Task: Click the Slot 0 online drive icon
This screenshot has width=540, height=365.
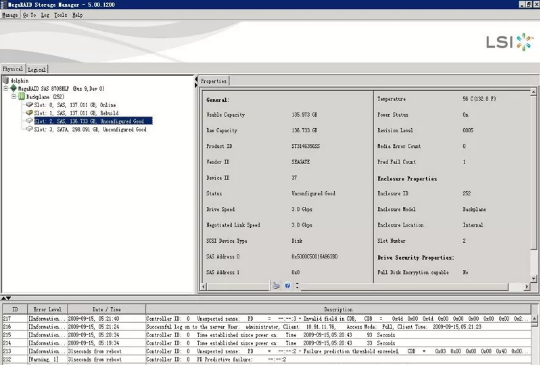Action: tap(29, 104)
